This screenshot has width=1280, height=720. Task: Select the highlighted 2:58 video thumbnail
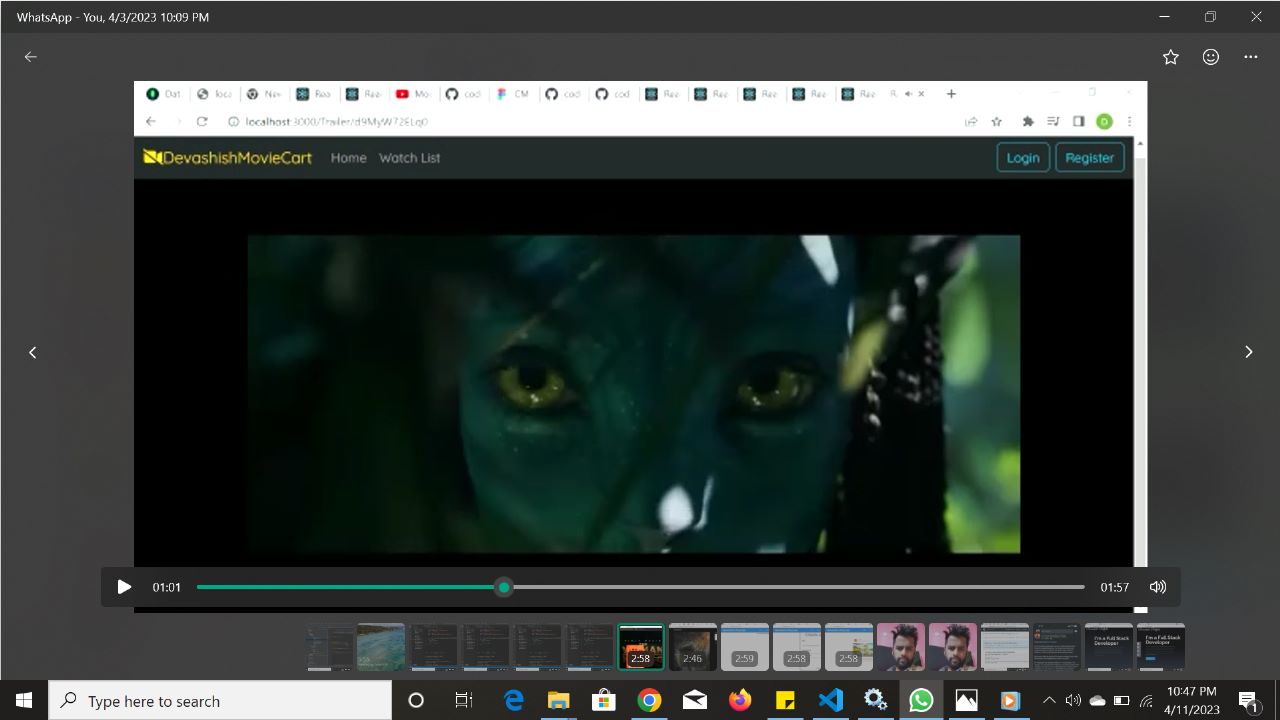(641, 647)
